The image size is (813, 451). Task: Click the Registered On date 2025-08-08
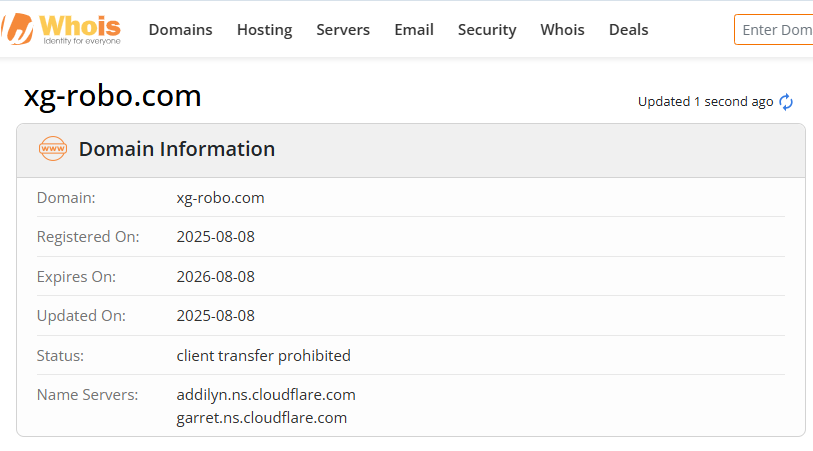(x=215, y=237)
